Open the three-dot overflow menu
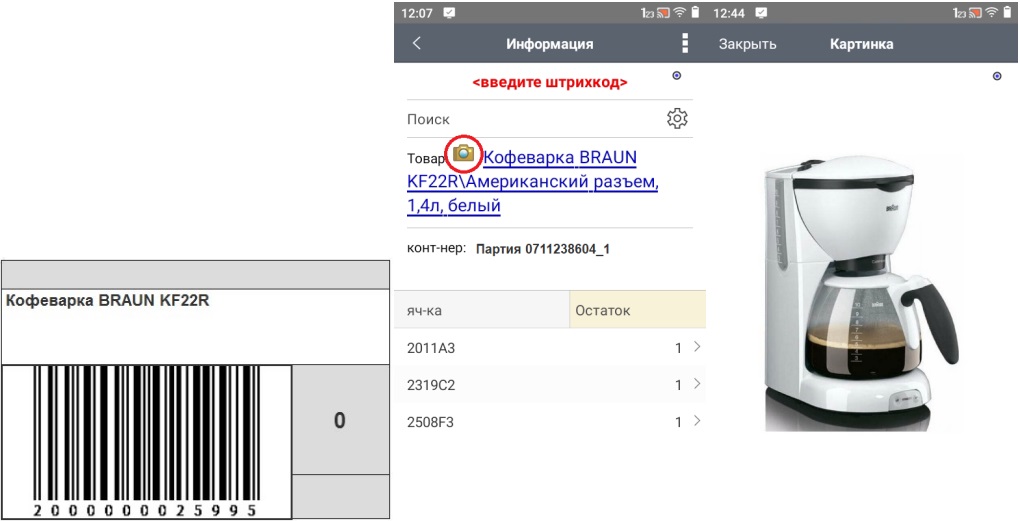This screenshot has height=521, width=1020. pos(685,43)
